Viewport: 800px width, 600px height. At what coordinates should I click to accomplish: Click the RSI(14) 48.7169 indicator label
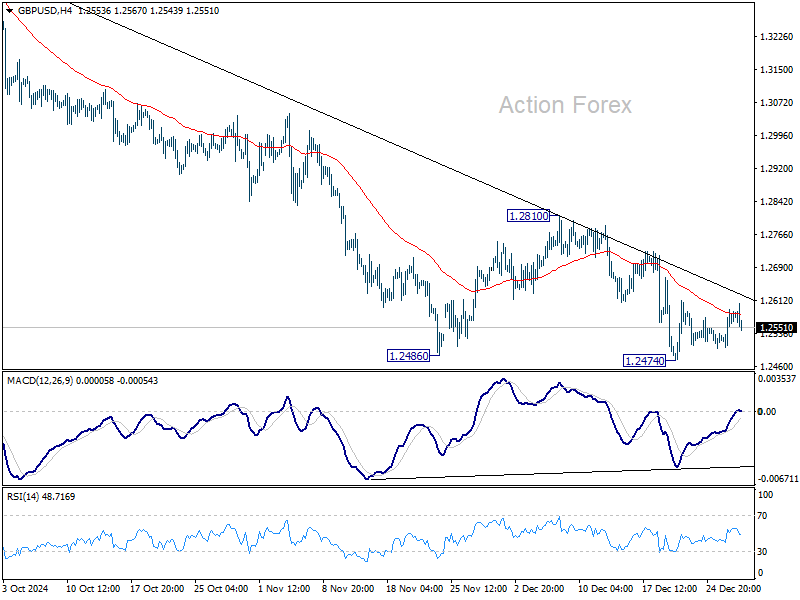(x=41, y=496)
